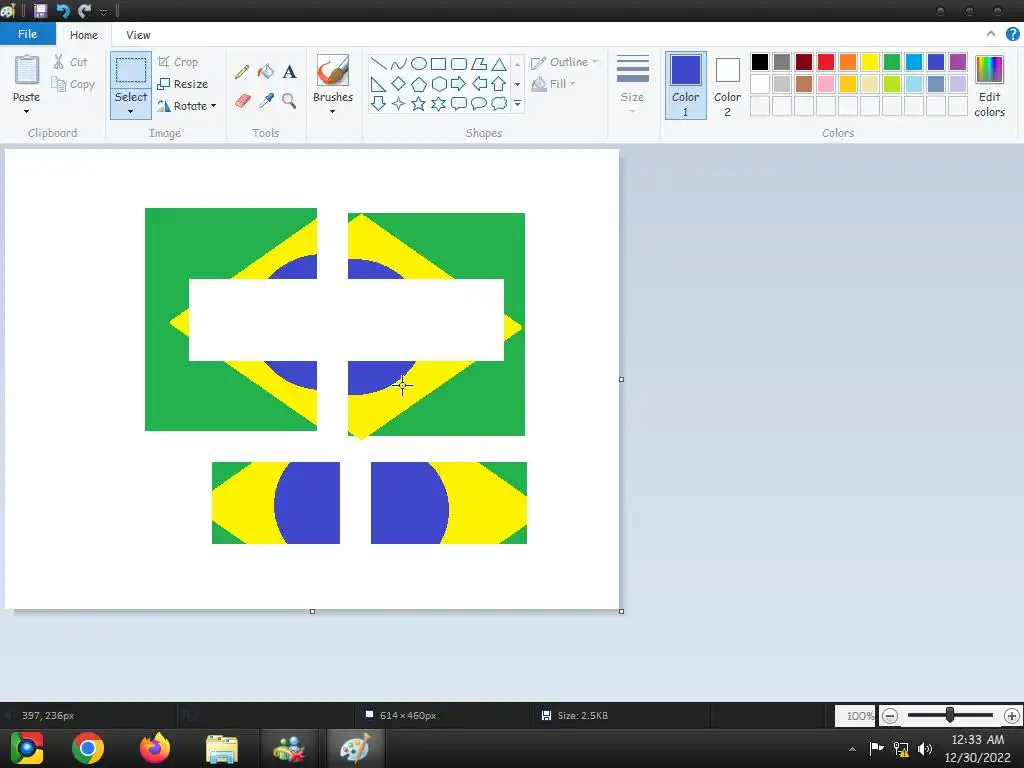Click the Save icon in title bar
The width and height of the screenshot is (1024, 768).
pyautogui.click(x=40, y=10)
